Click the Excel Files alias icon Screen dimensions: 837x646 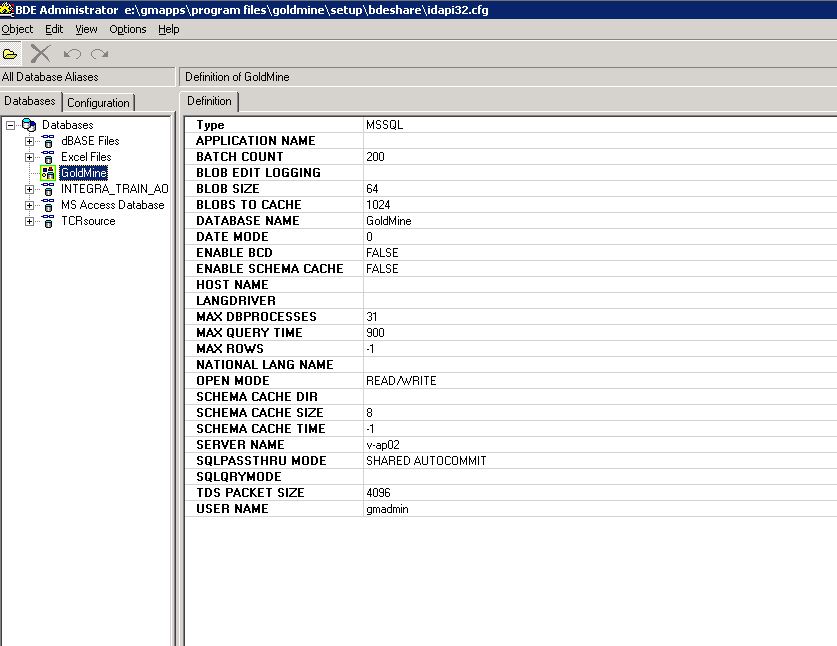pyautogui.click(x=48, y=157)
